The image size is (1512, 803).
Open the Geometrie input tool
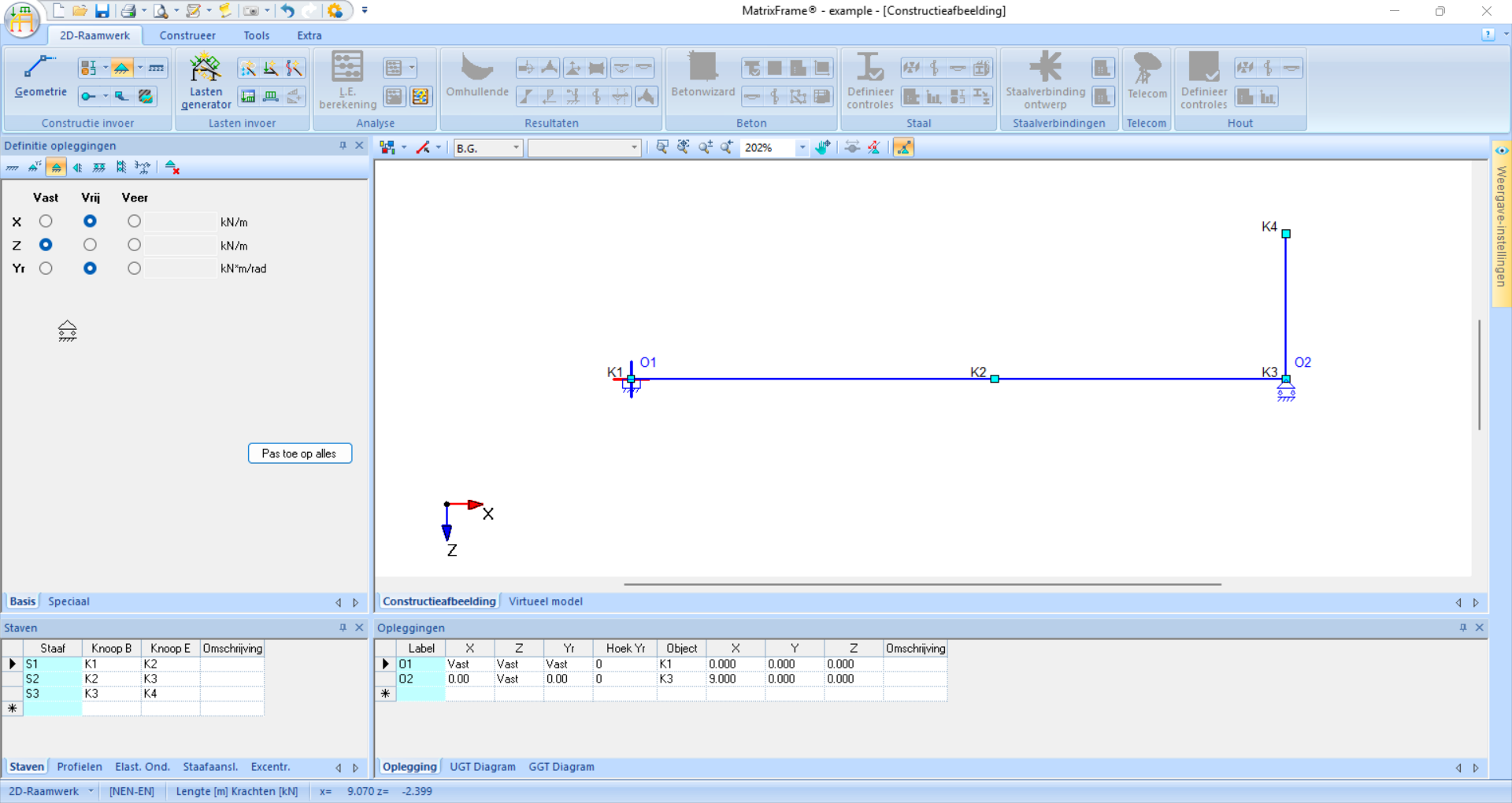coord(40,77)
